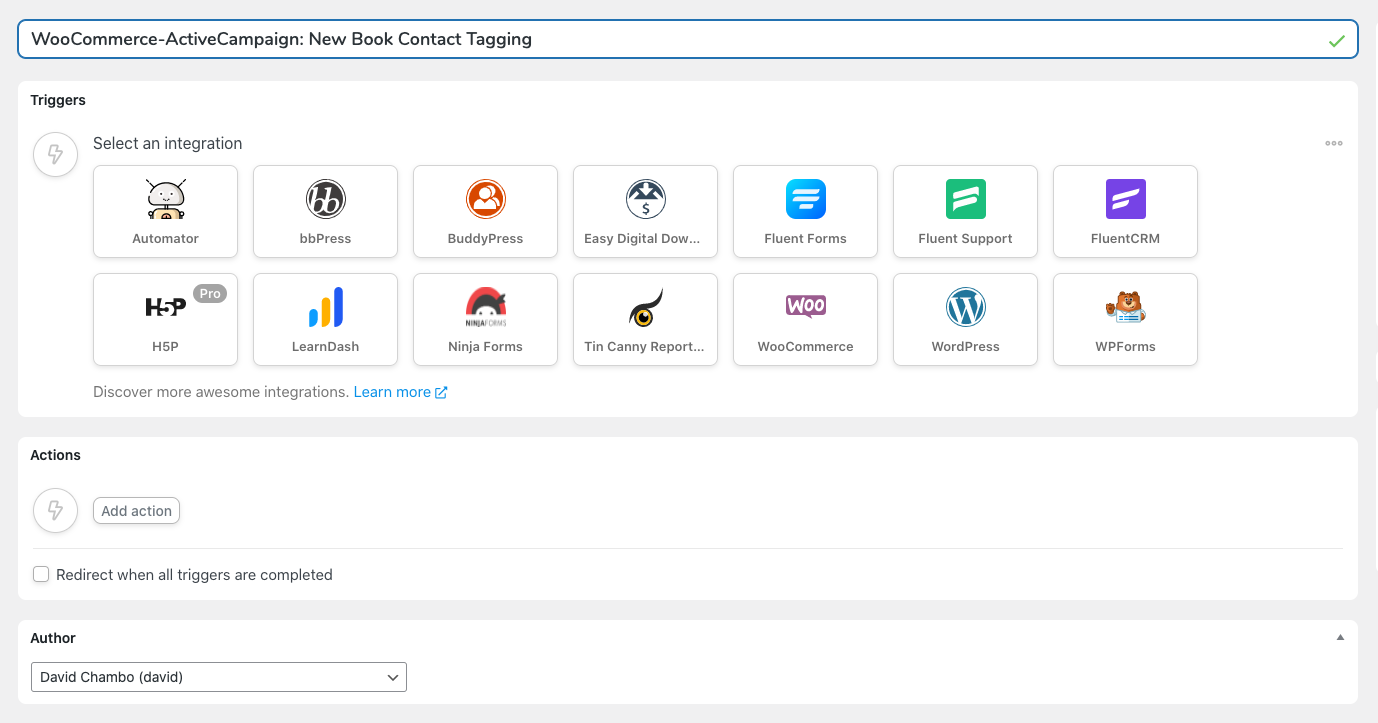Select the Fluent Support integration
The image size is (1378, 723).
965,212
